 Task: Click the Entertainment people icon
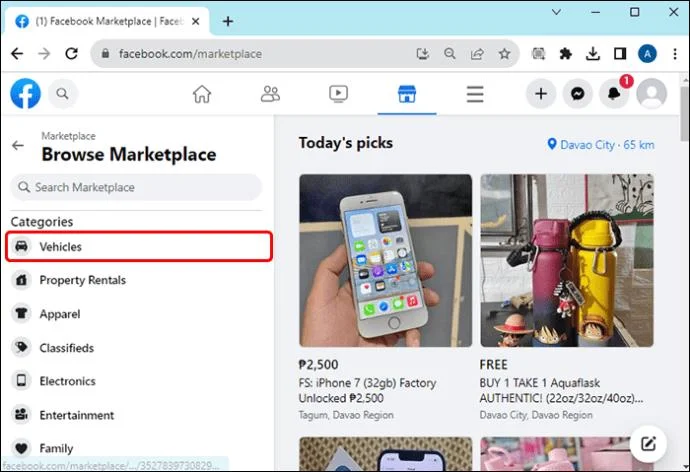click(21, 414)
